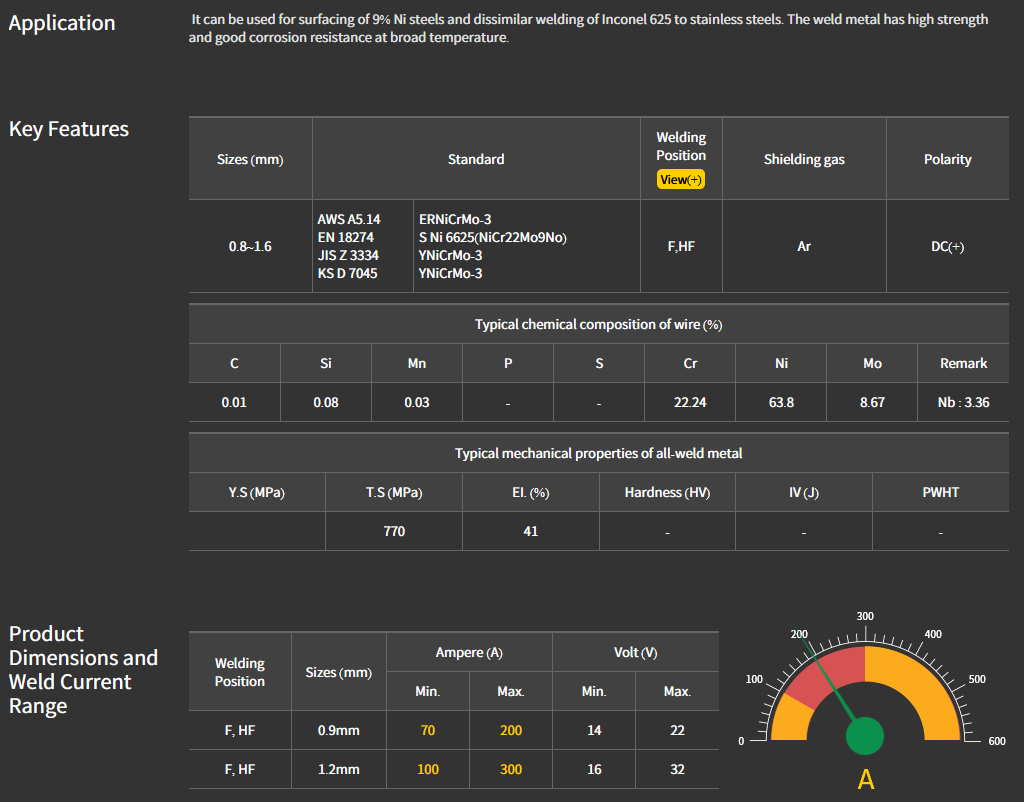Click the 1.2mm size cell
This screenshot has width=1024, height=802.
point(338,770)
